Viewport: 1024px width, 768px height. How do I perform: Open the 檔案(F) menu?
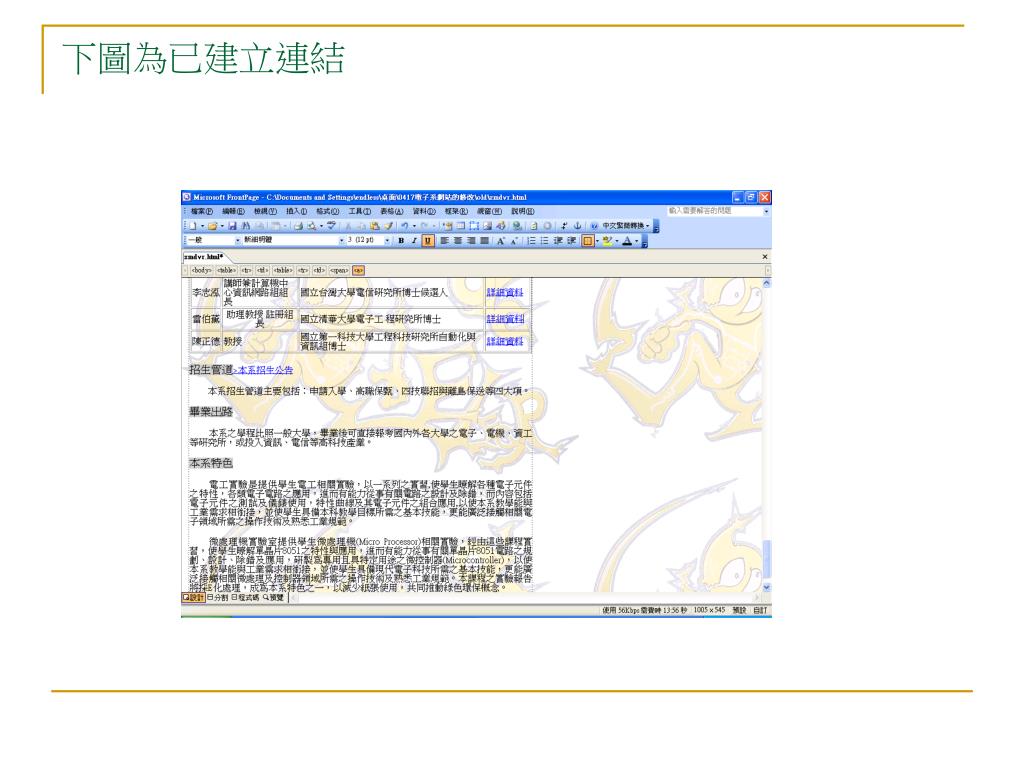202,211
